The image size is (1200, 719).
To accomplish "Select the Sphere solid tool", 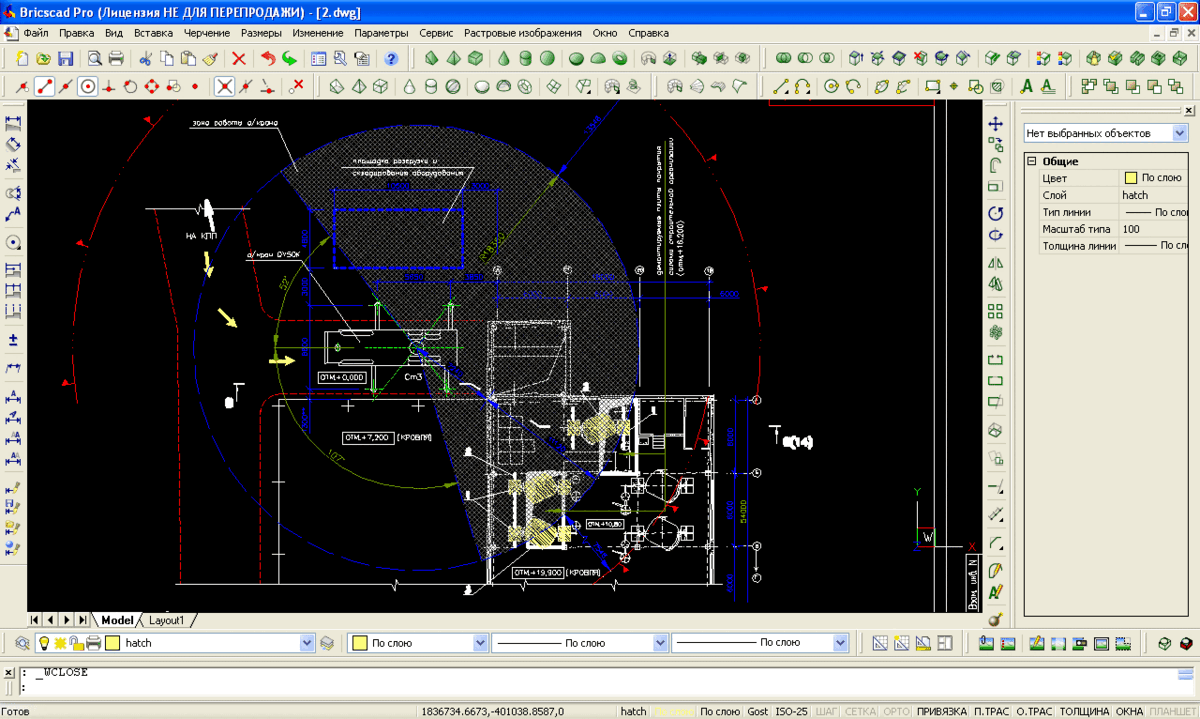I will tap(547, 58).
